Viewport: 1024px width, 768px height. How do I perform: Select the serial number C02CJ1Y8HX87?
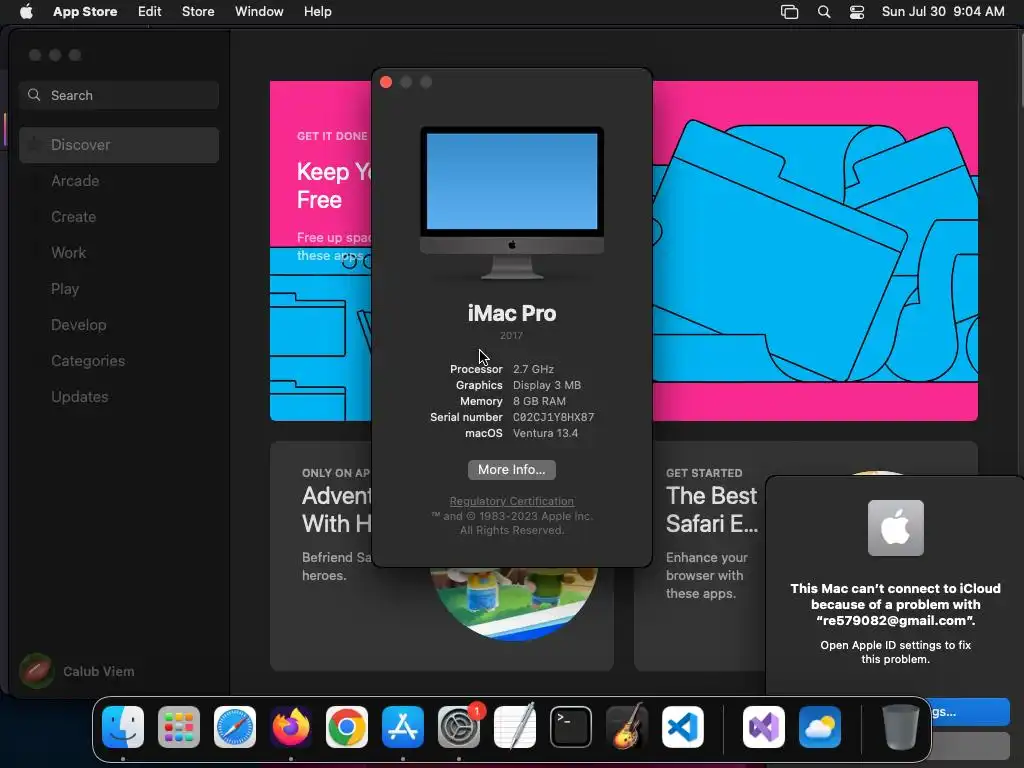tap(553, 417)
